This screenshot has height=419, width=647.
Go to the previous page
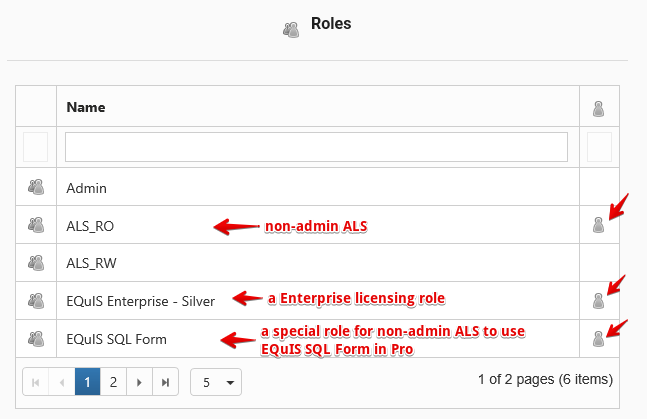pos(62,382)
